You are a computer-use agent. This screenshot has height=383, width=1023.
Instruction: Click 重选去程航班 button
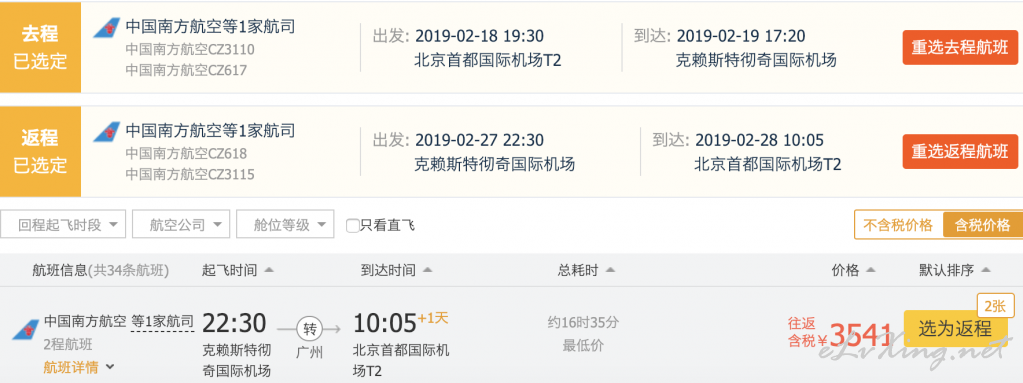click(x=960, y=48)
